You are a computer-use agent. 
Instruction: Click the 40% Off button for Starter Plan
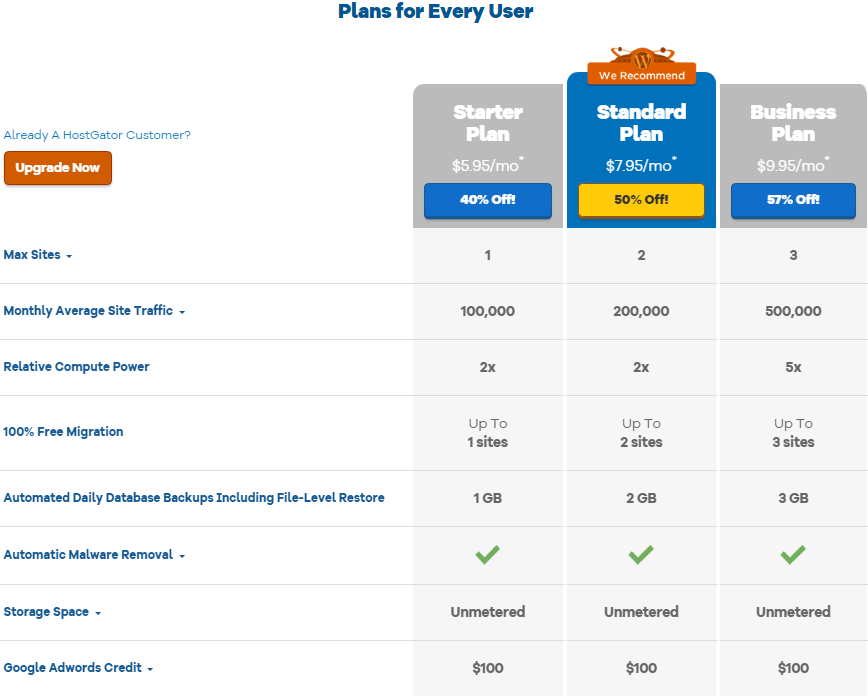coord(487,201)
